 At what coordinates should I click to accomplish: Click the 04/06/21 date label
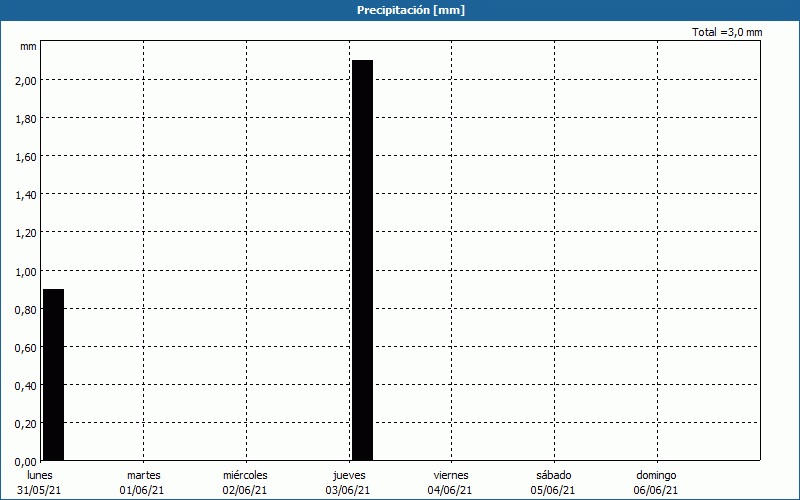pos(450,490)
